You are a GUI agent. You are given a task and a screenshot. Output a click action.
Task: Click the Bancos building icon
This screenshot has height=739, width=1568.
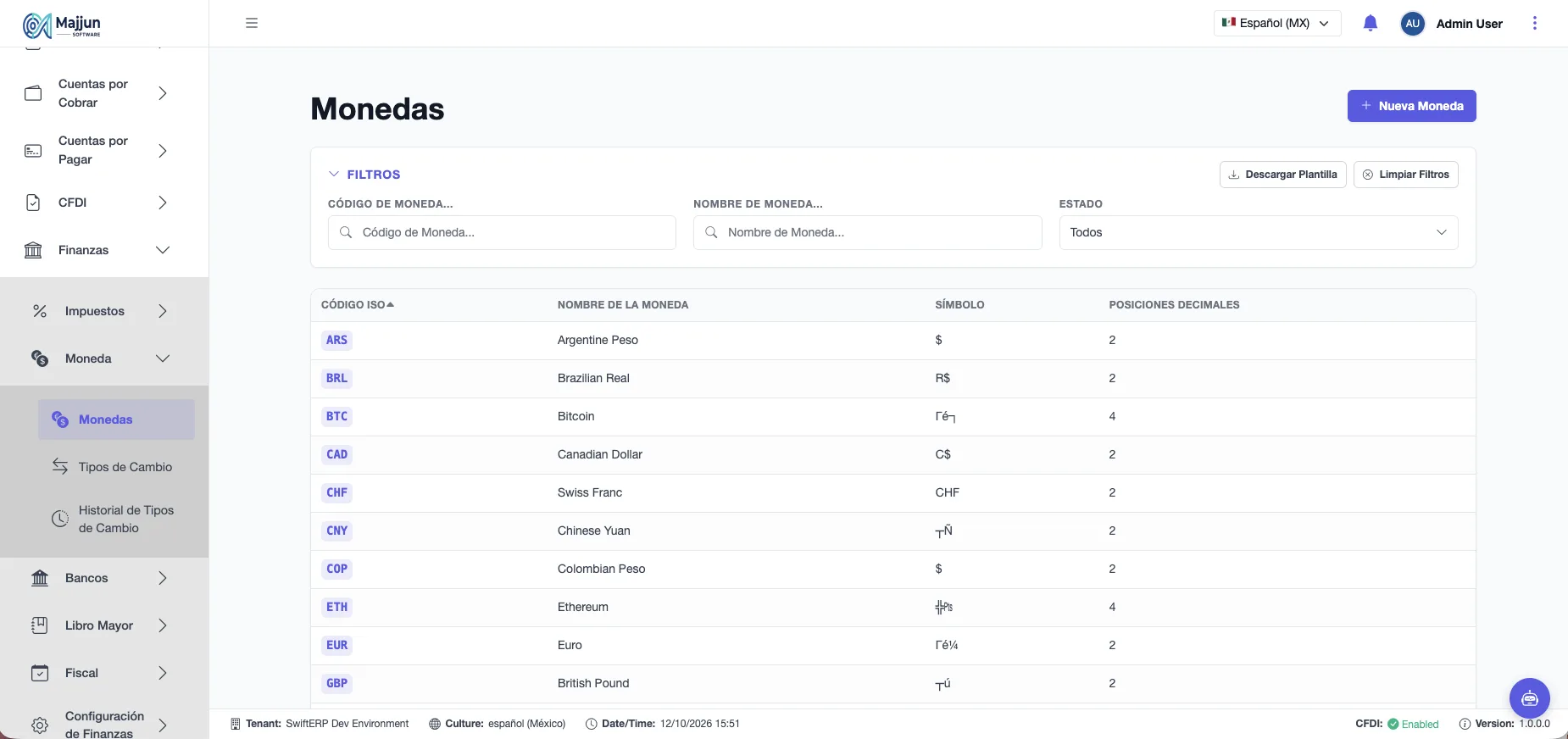[x=40, y=578]
